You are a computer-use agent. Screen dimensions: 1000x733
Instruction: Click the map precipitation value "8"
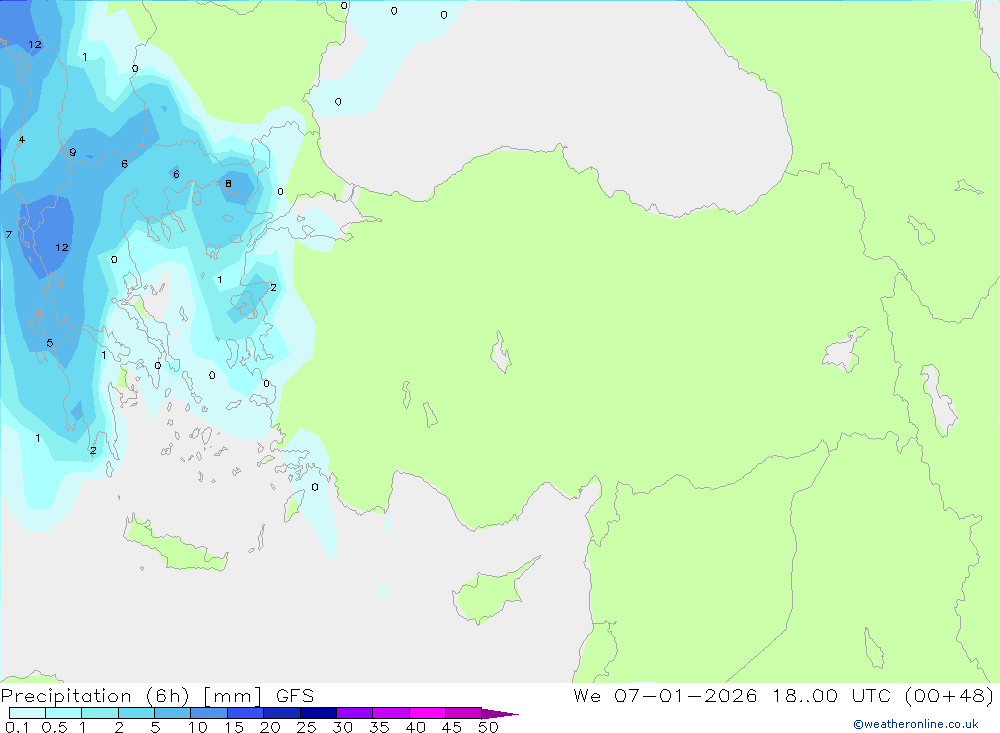(x=228, y=184)
